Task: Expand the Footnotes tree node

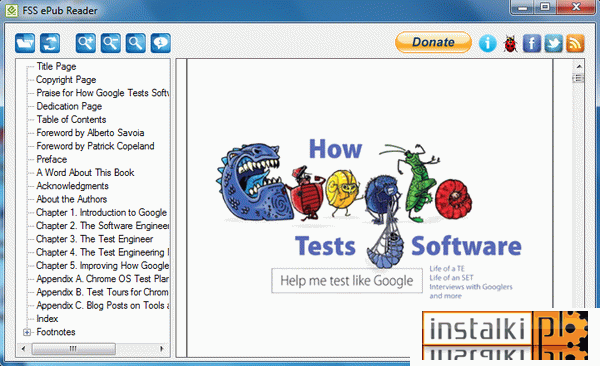Action: 27,332
